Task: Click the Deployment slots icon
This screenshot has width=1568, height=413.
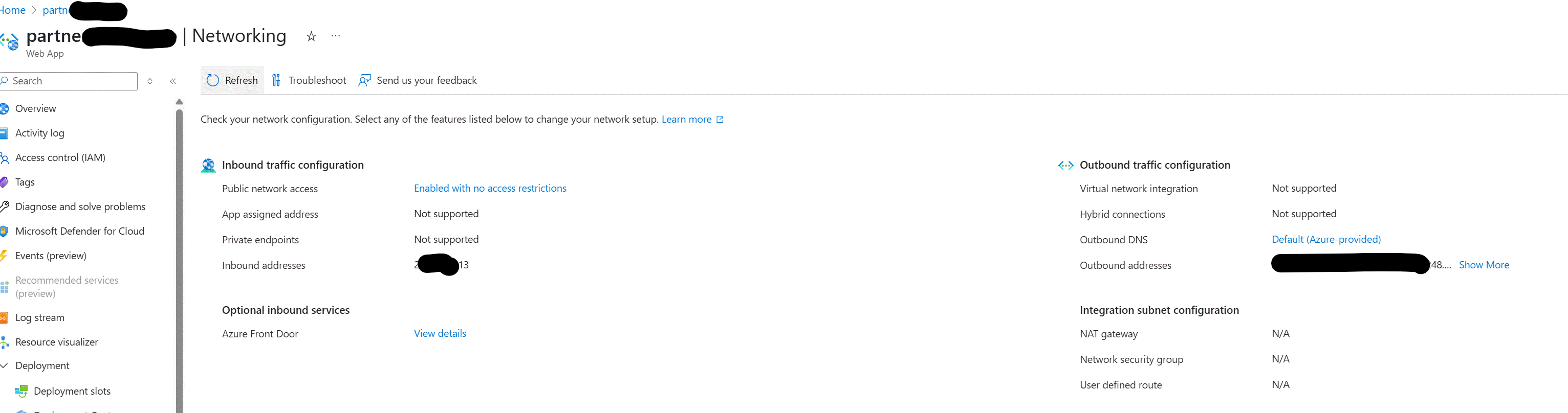Action: click(x=21, y=391)
